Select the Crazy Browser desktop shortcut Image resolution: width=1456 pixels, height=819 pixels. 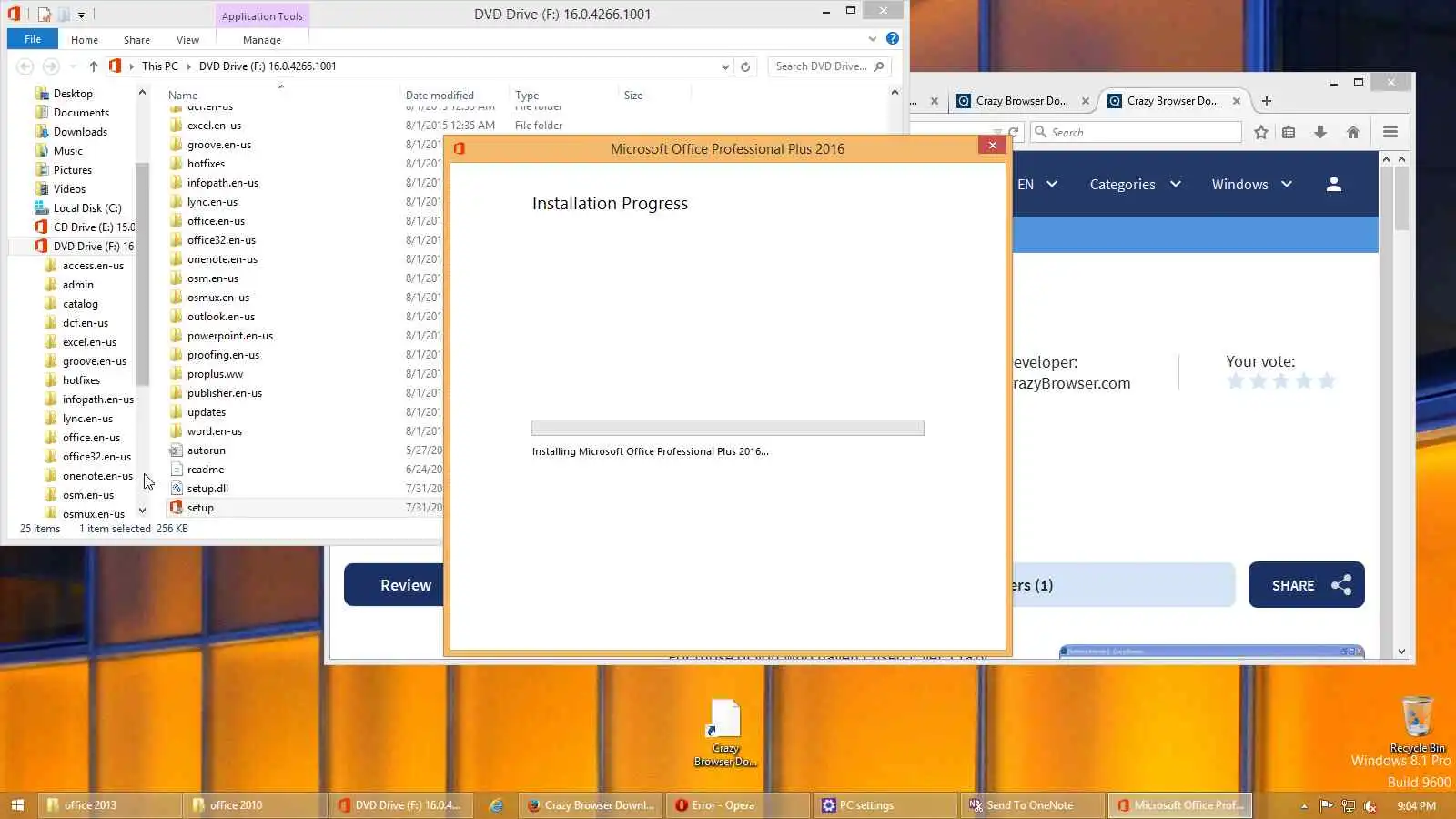coord(725,733)
